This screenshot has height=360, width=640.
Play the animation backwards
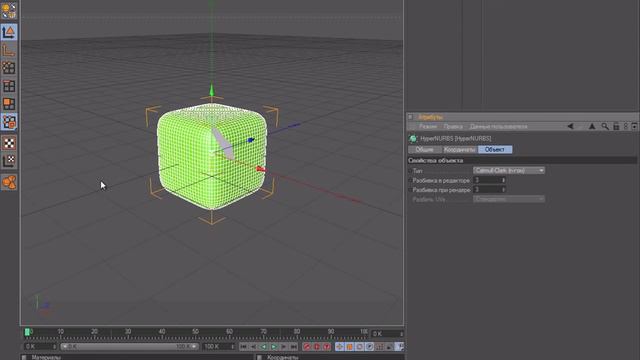264,347
